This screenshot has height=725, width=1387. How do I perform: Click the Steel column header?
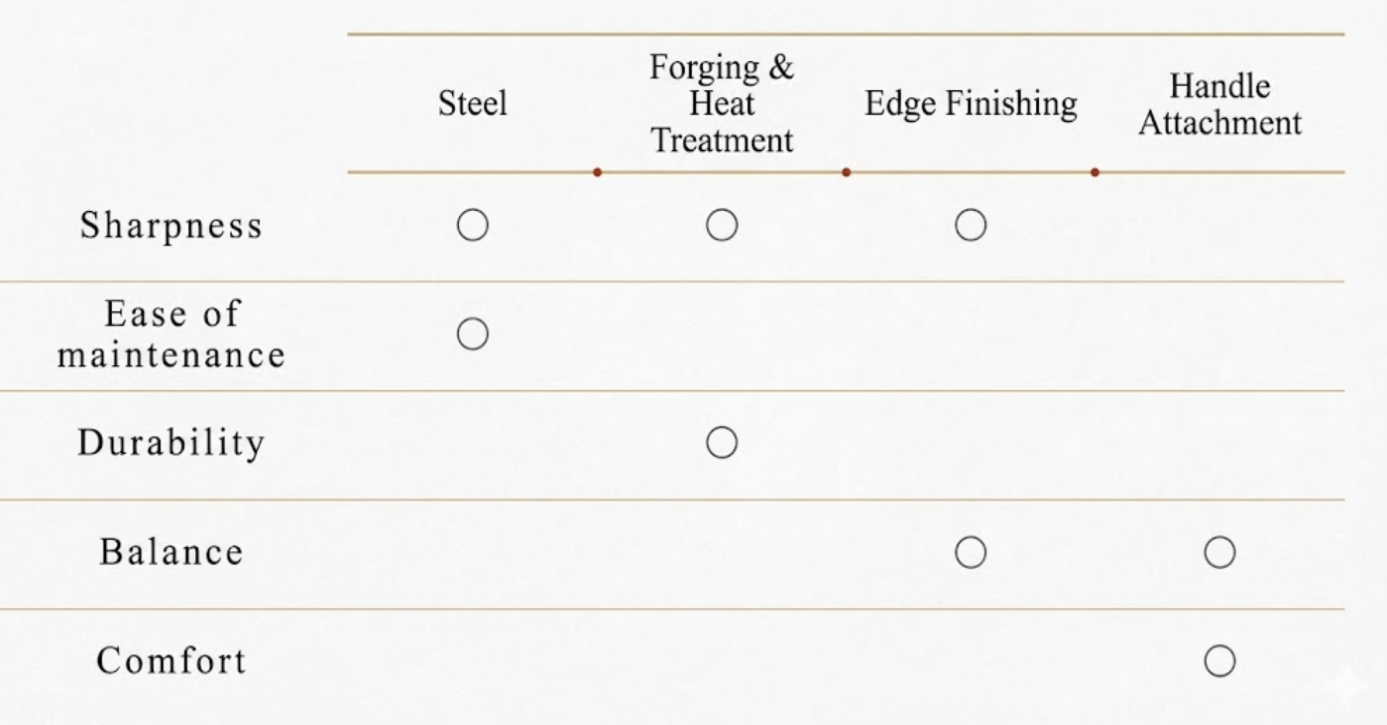pyautogui.click(x=473, y=104)
